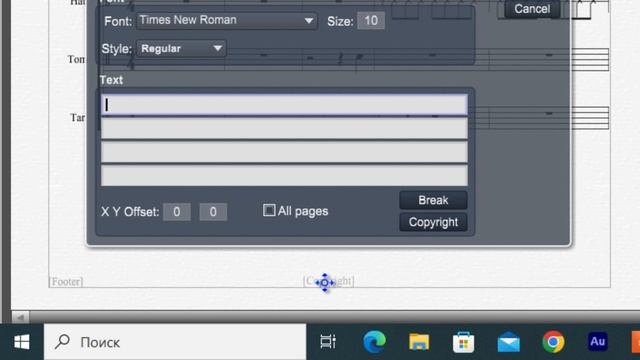Launch Microsoft Edge from the taskbar
Screen dimensions: 640x360
pyautogui.click(x=374, y=342)
